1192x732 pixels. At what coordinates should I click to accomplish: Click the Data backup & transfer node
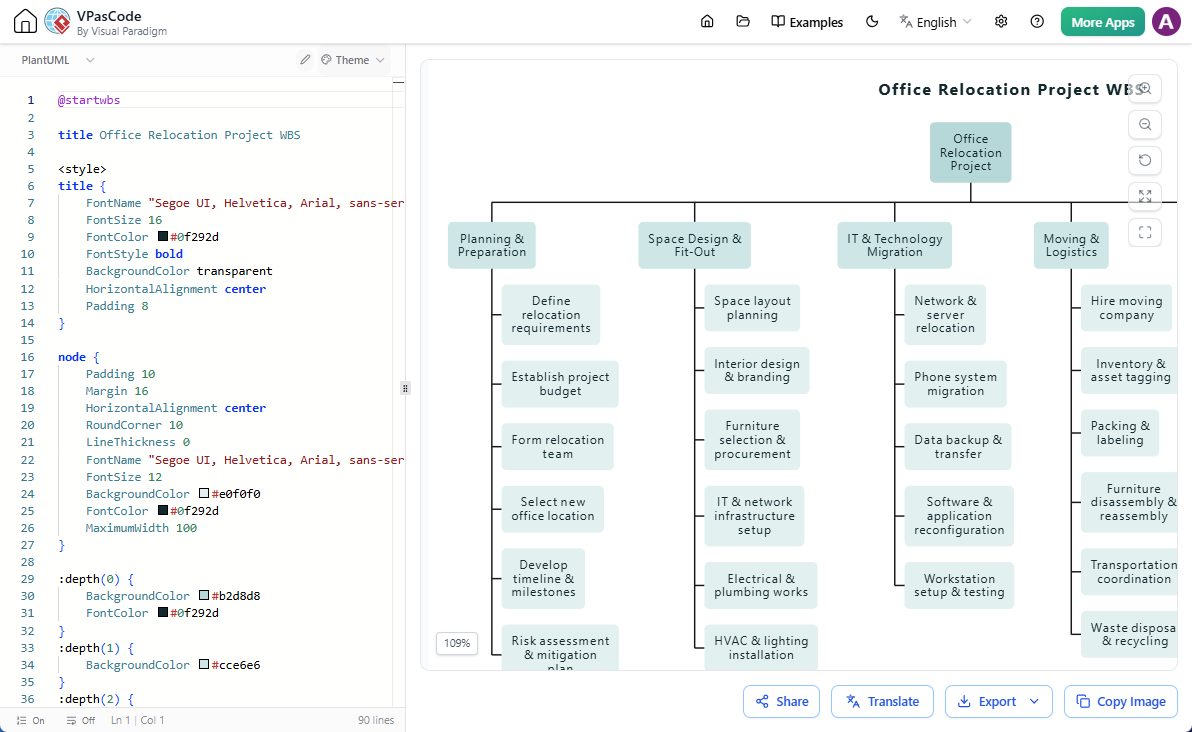click(958, 447)
